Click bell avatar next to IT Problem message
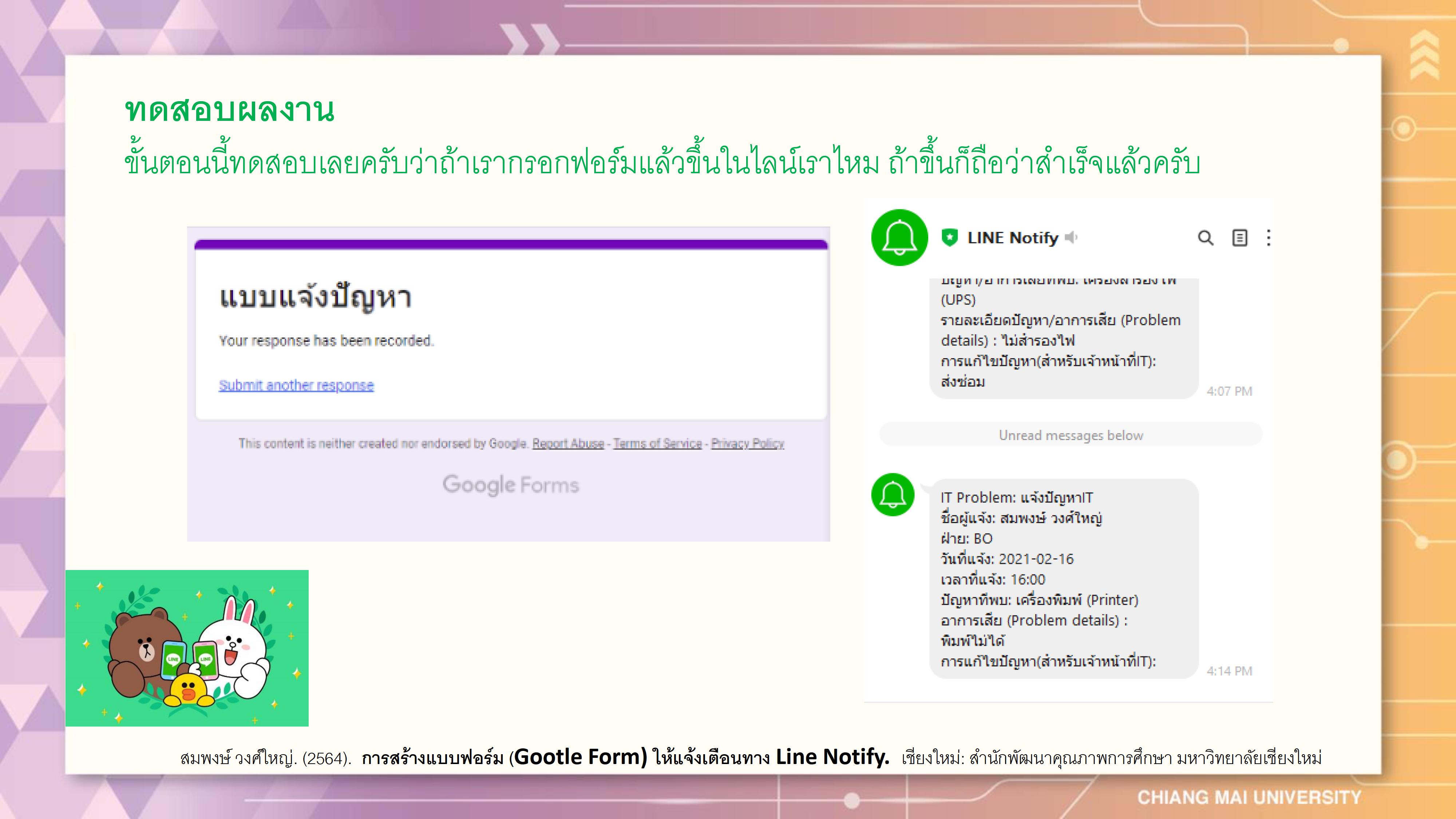Screen dimensions: 1456x819 [893, 495]
